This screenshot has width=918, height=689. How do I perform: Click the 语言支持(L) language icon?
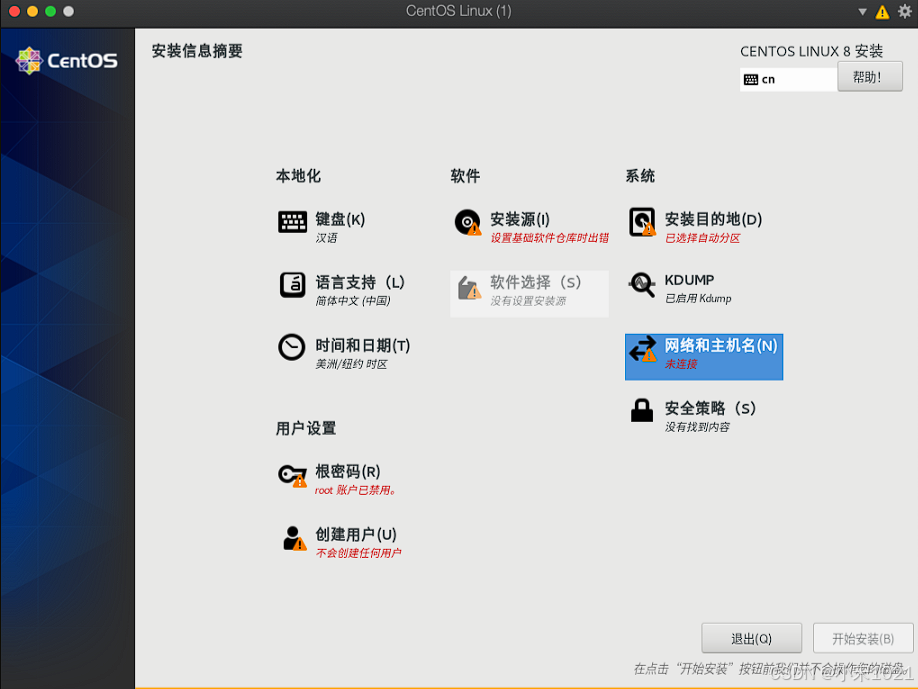[x=292, y=285]
